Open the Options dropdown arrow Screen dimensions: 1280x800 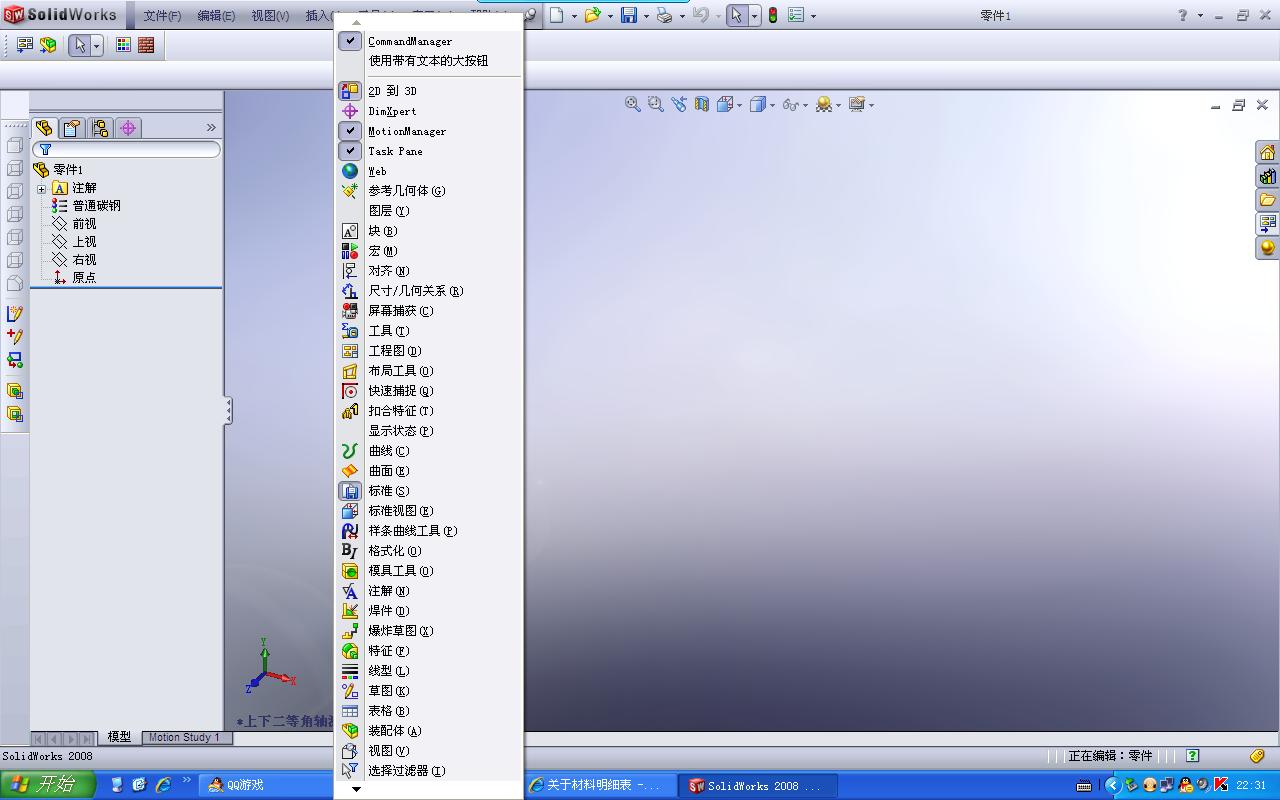[813, 16]
